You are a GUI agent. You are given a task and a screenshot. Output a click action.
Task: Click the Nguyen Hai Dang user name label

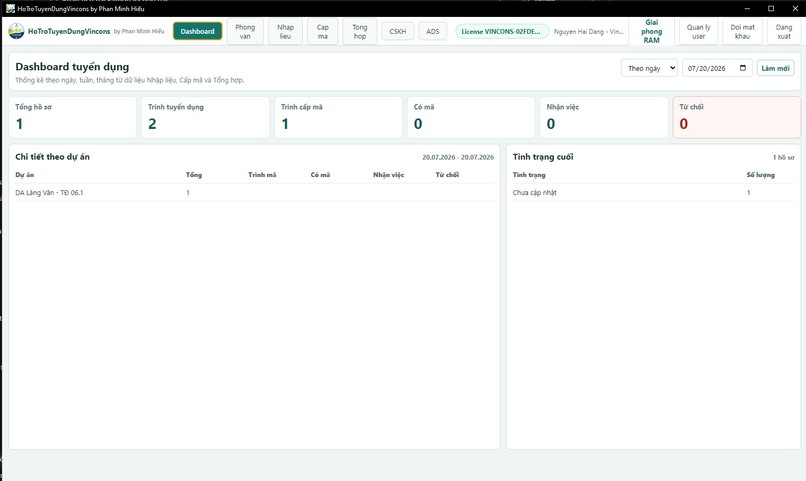[589, 31]
